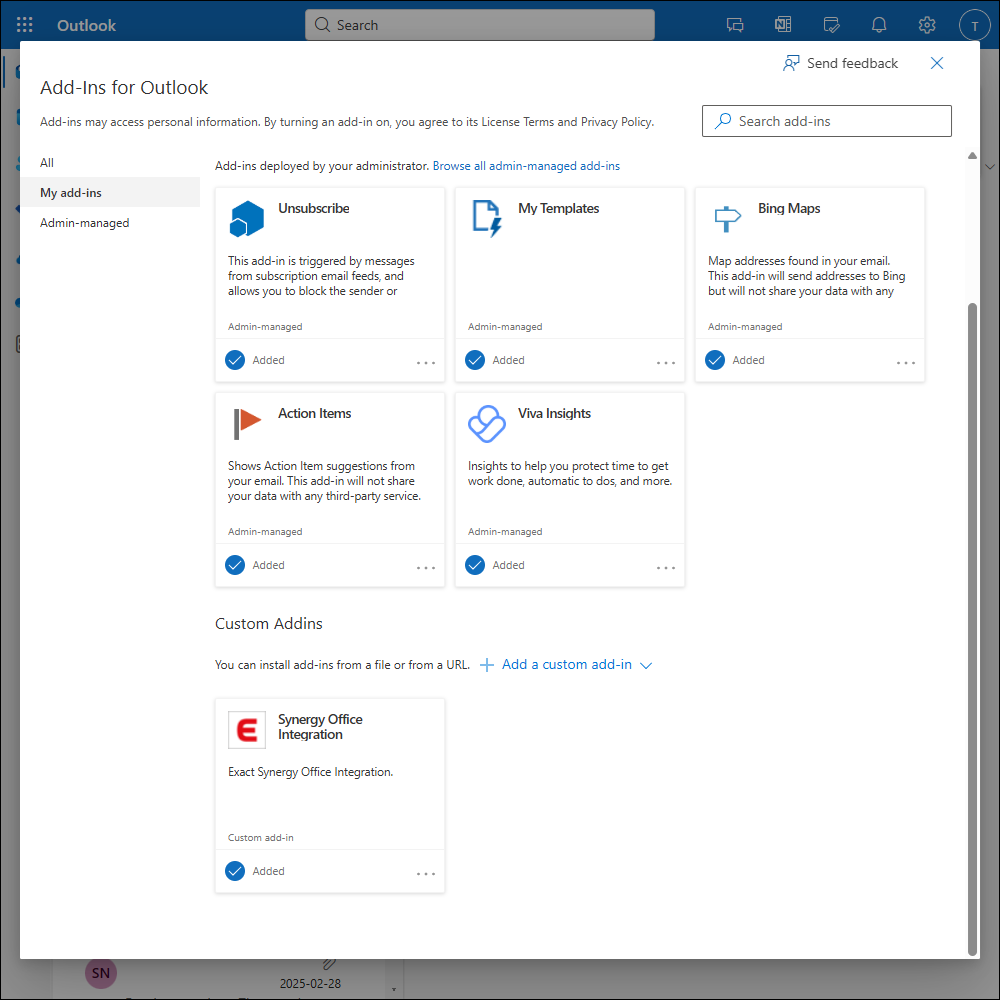The width and height of the screenshot is (1000, 1000).
Task: Select the All category
Action: click(47, 163)
